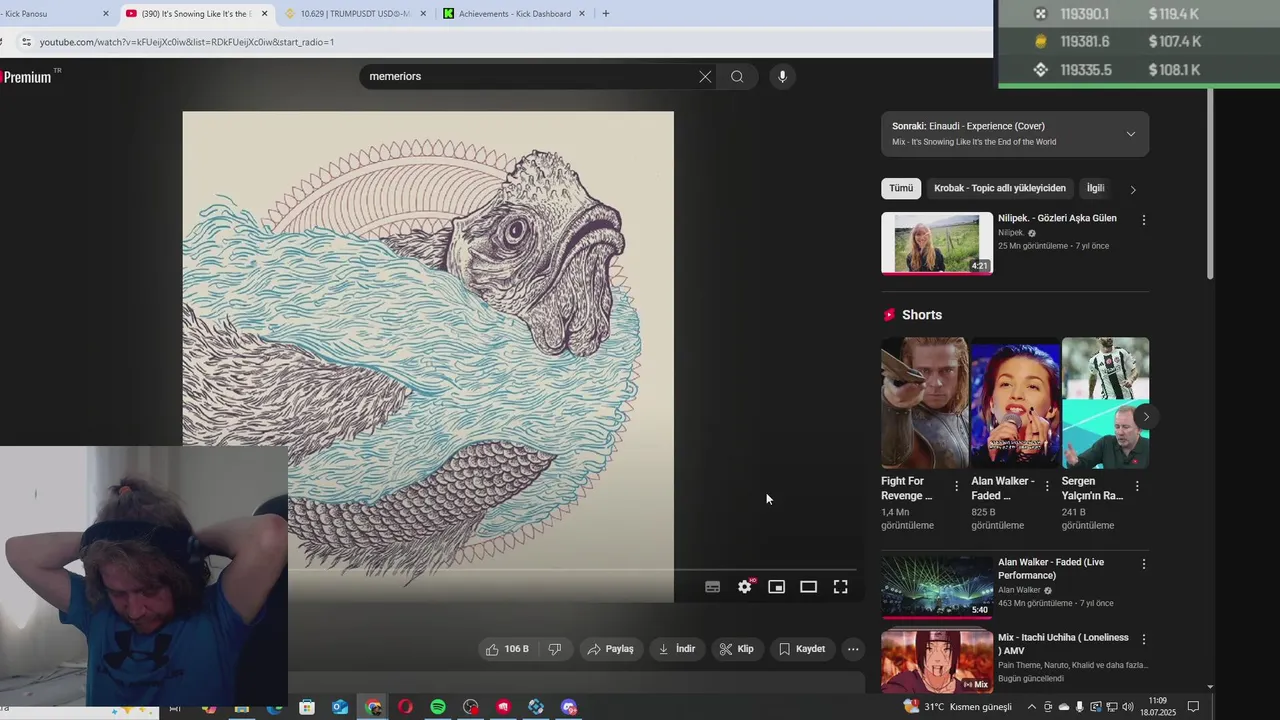Show next Shorts with arrow
This screenshot has height=720, width=1280.
pyautogui.click(x=1146, y=417)
